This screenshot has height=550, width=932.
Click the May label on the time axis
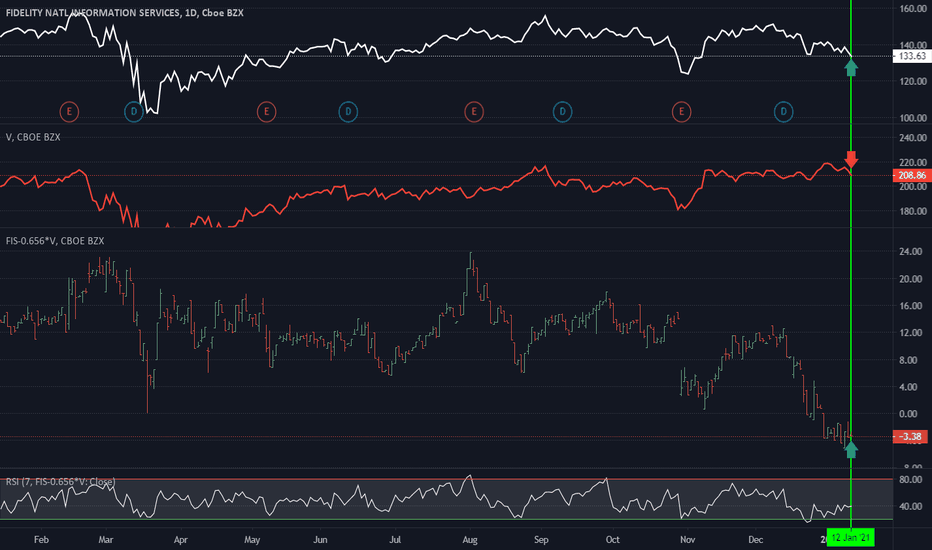coord(252,540)
